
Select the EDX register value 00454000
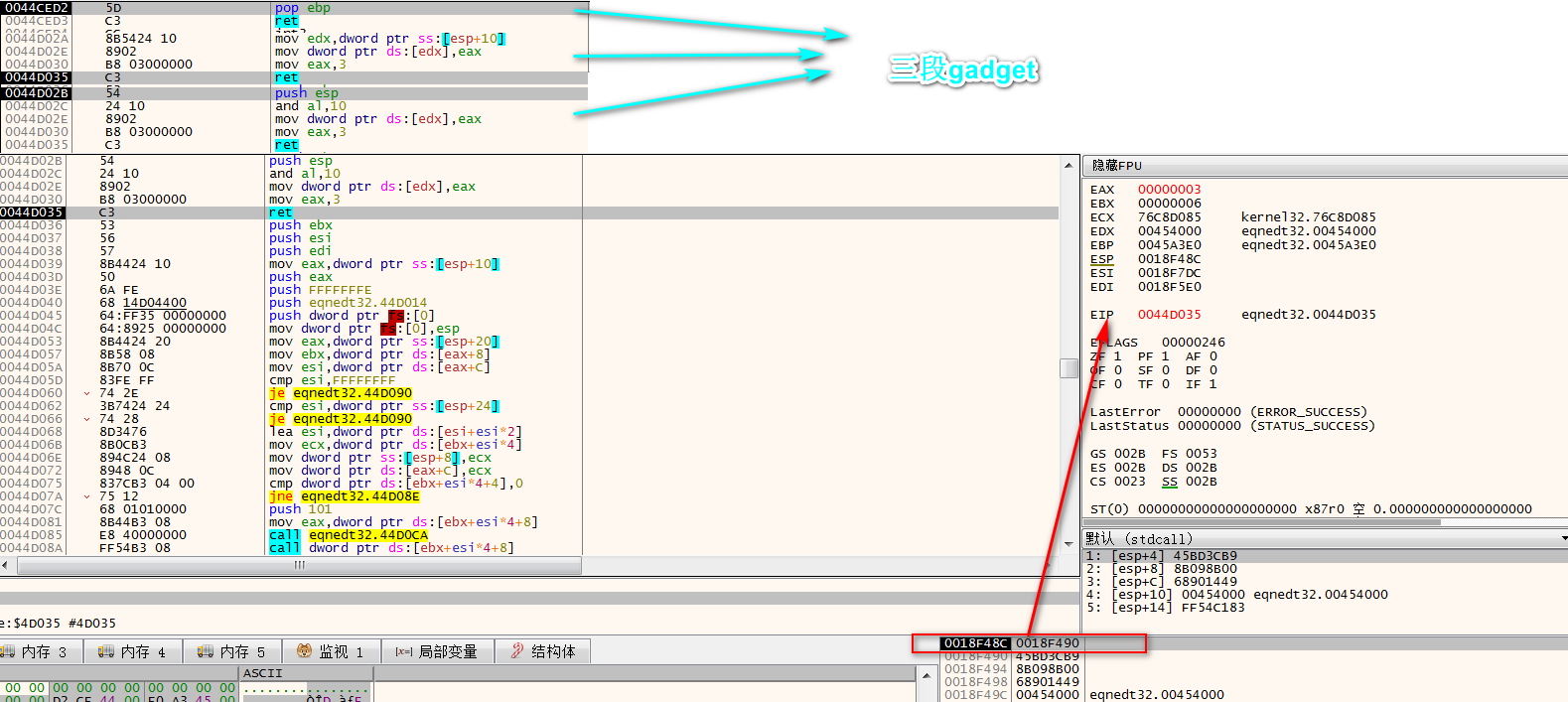1169,231
